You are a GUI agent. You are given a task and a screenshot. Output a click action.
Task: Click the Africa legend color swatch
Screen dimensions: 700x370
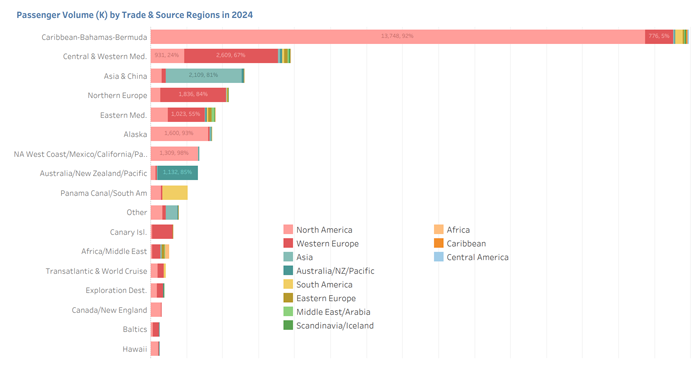pyautogui.click(x=438, y=229)
